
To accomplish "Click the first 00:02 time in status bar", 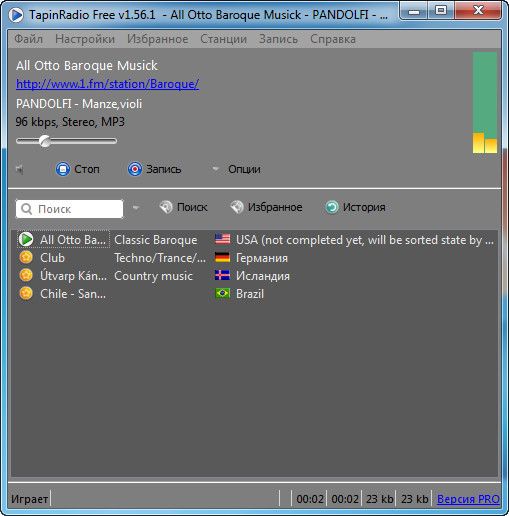I will 310,499.
